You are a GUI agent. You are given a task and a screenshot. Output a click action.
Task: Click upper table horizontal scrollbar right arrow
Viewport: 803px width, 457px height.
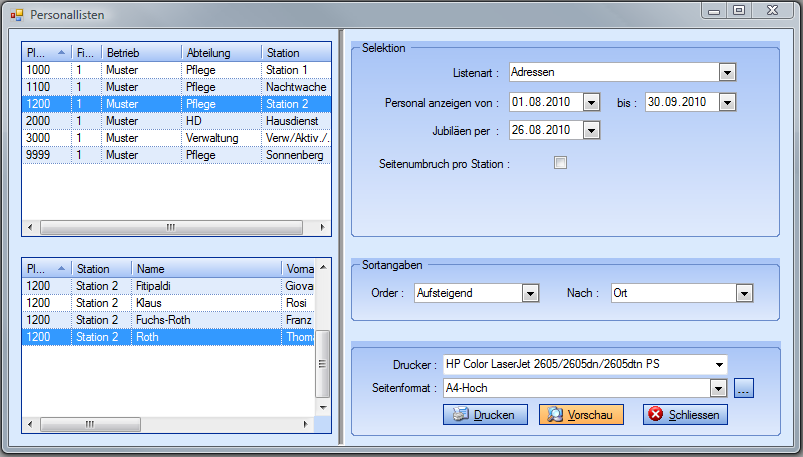point(323,228)
